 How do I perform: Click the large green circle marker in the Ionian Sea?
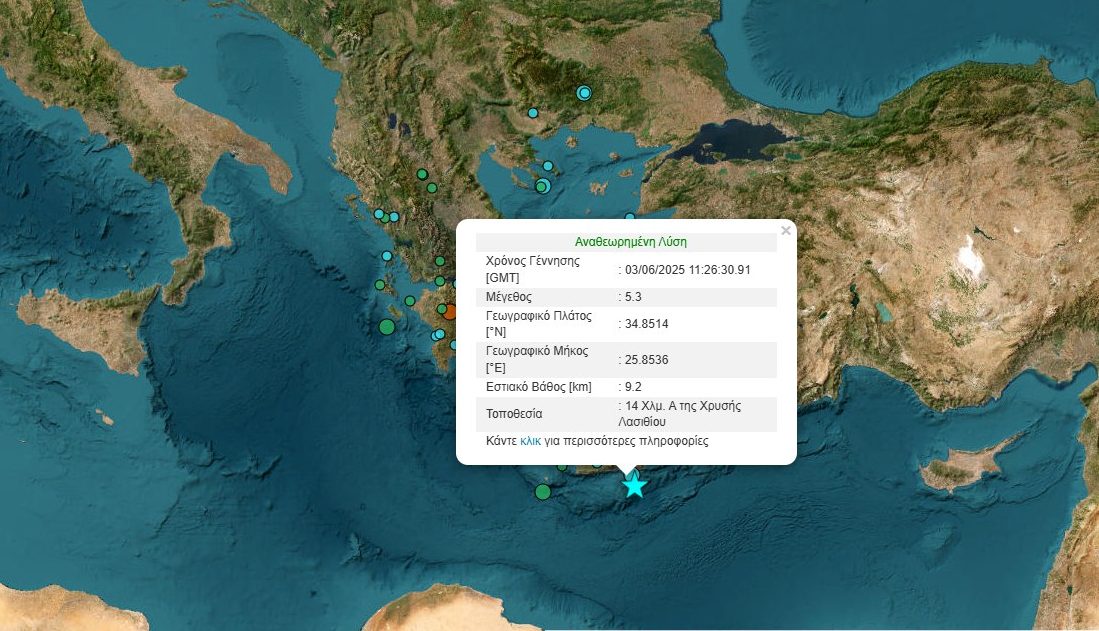(x=386, y=327)
